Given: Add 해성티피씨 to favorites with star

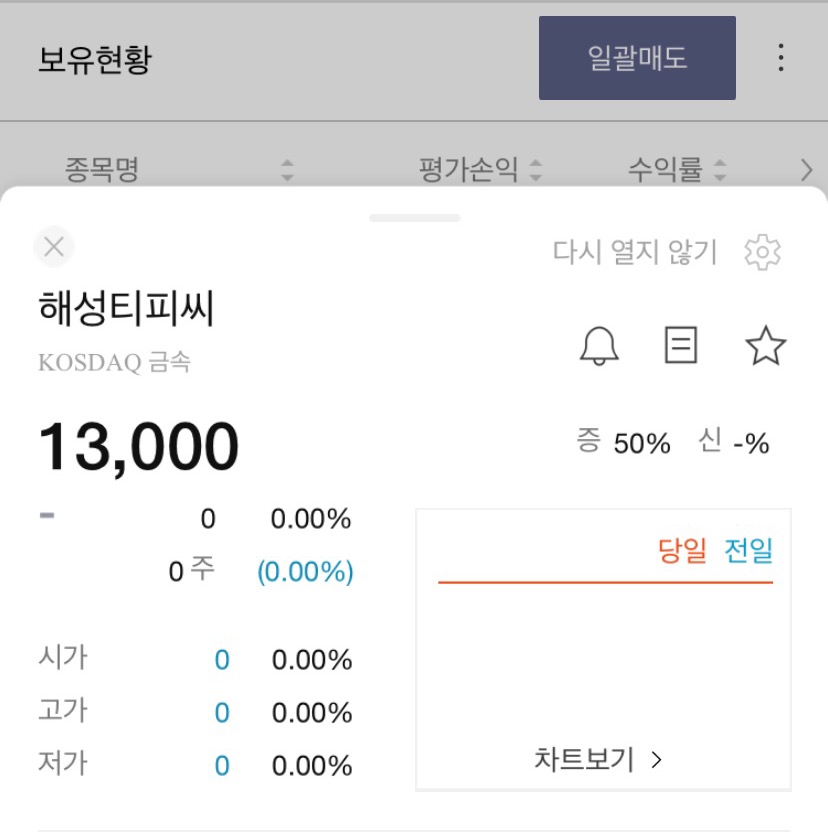Looking at the screenshot, I should (765, 345).
